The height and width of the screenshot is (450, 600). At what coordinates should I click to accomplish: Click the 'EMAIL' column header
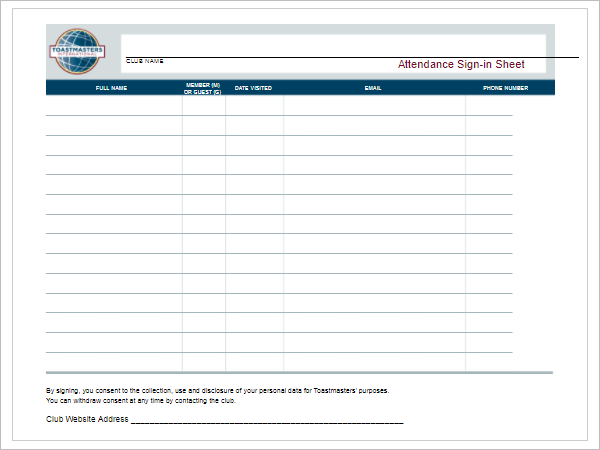tap(373, 88)
